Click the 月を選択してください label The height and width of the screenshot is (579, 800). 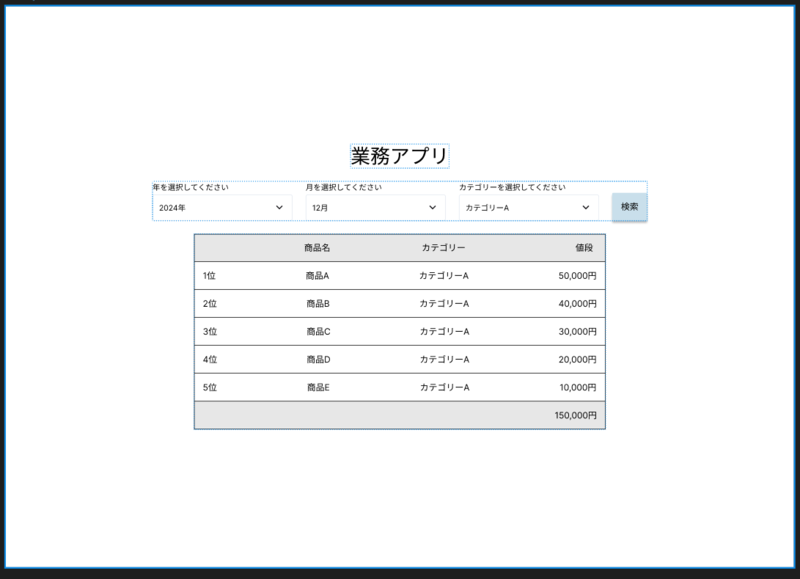(x=344, y=187)
